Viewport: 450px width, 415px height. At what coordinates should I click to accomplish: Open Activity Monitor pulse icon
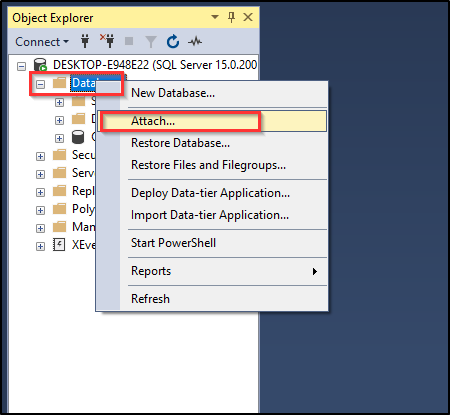coord(195,42)
